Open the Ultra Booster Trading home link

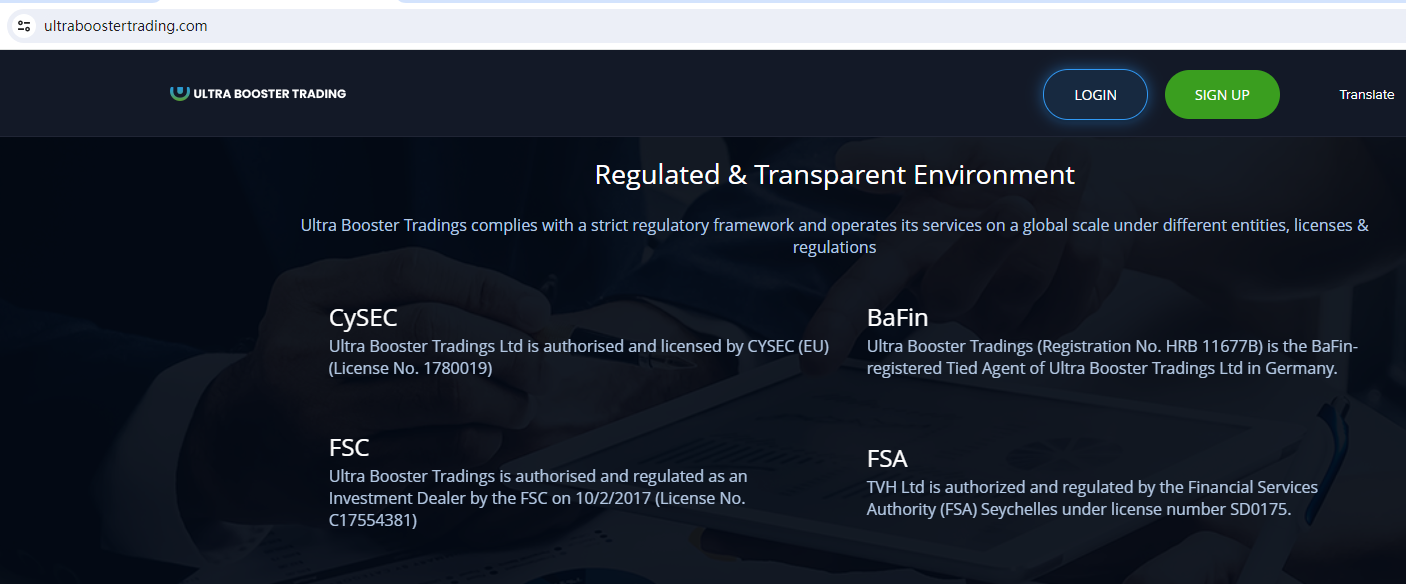tap(269, 94)
